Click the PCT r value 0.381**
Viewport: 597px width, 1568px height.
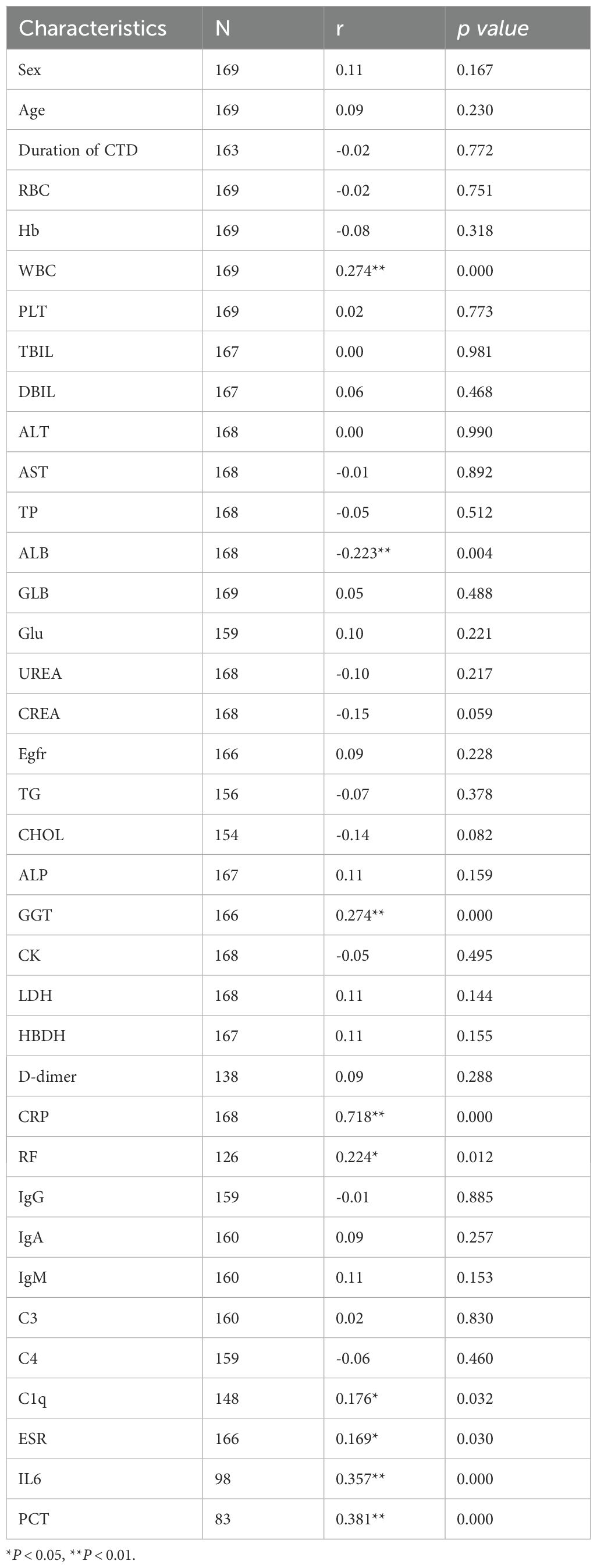pyautogui.click(x=360, y=1519)
